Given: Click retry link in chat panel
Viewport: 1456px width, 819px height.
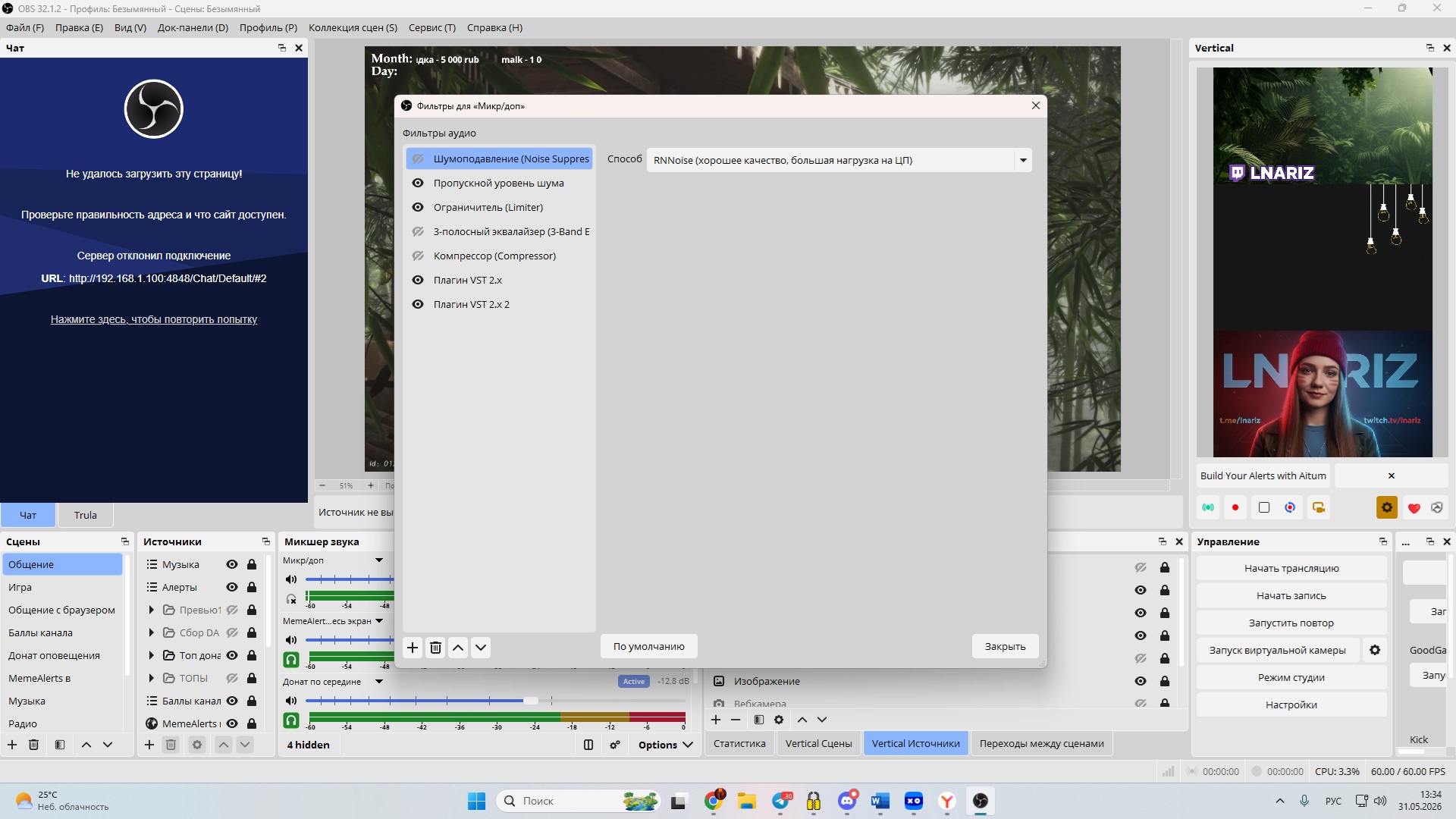Looking at the screenshot, I should (154, 319).
